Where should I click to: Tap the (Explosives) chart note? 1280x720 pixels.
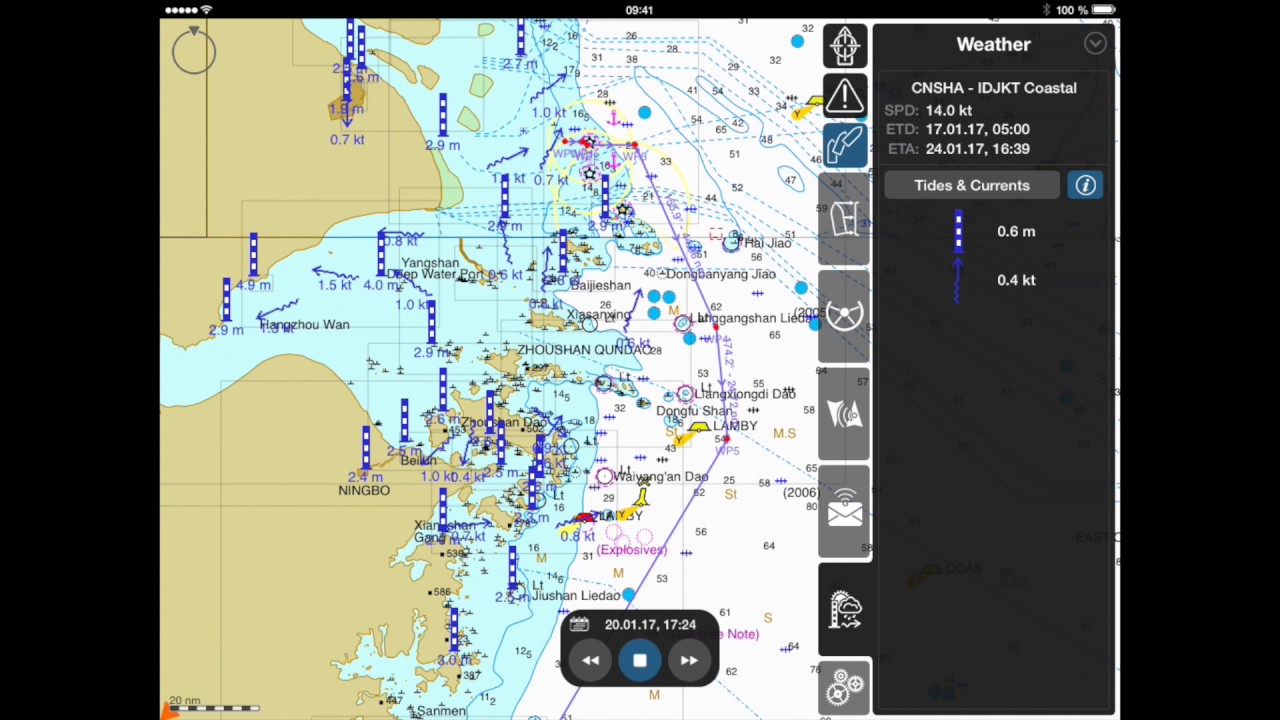click(x=632, y=550)
